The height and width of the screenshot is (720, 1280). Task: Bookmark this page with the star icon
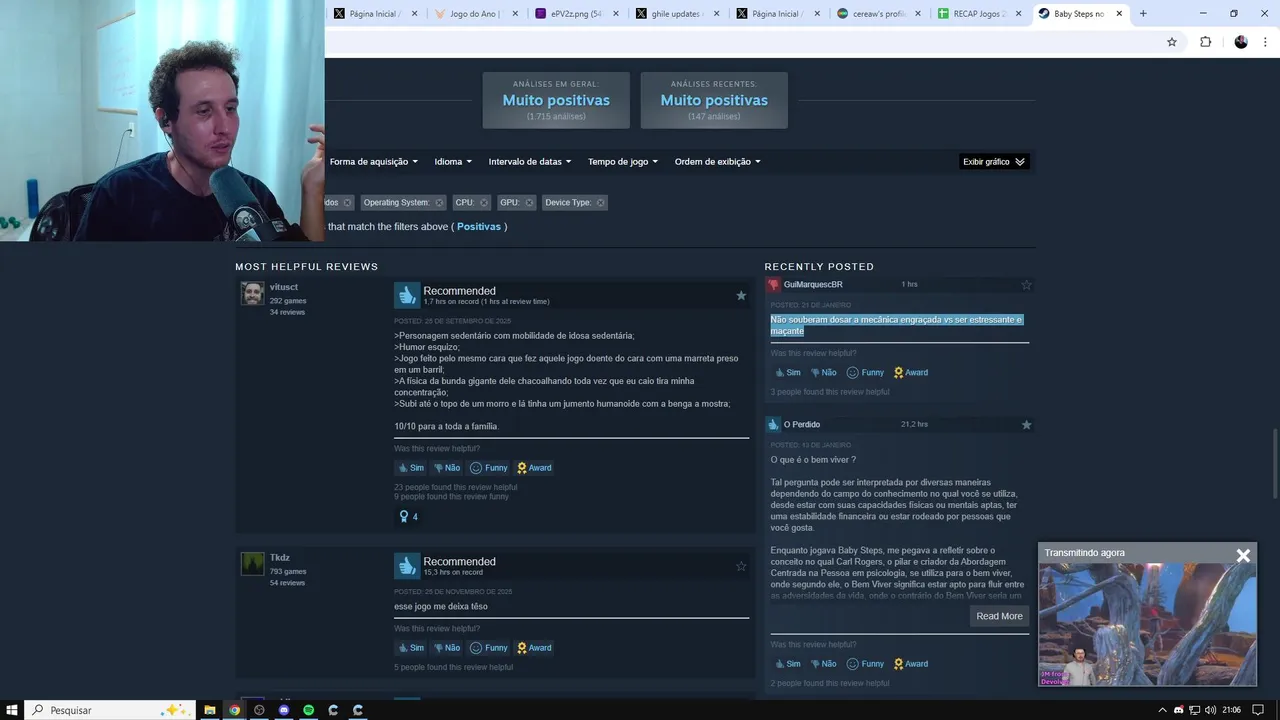point(1172,42)
